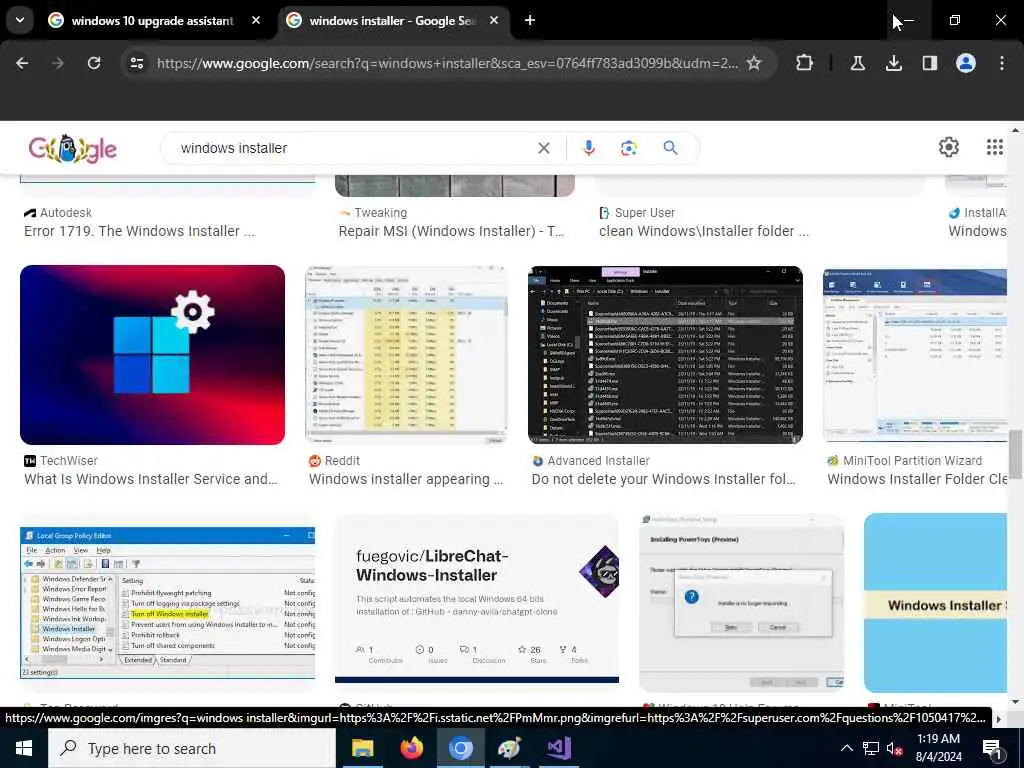
Task: Open the tab search dropdown arrow
Action: 20,20
